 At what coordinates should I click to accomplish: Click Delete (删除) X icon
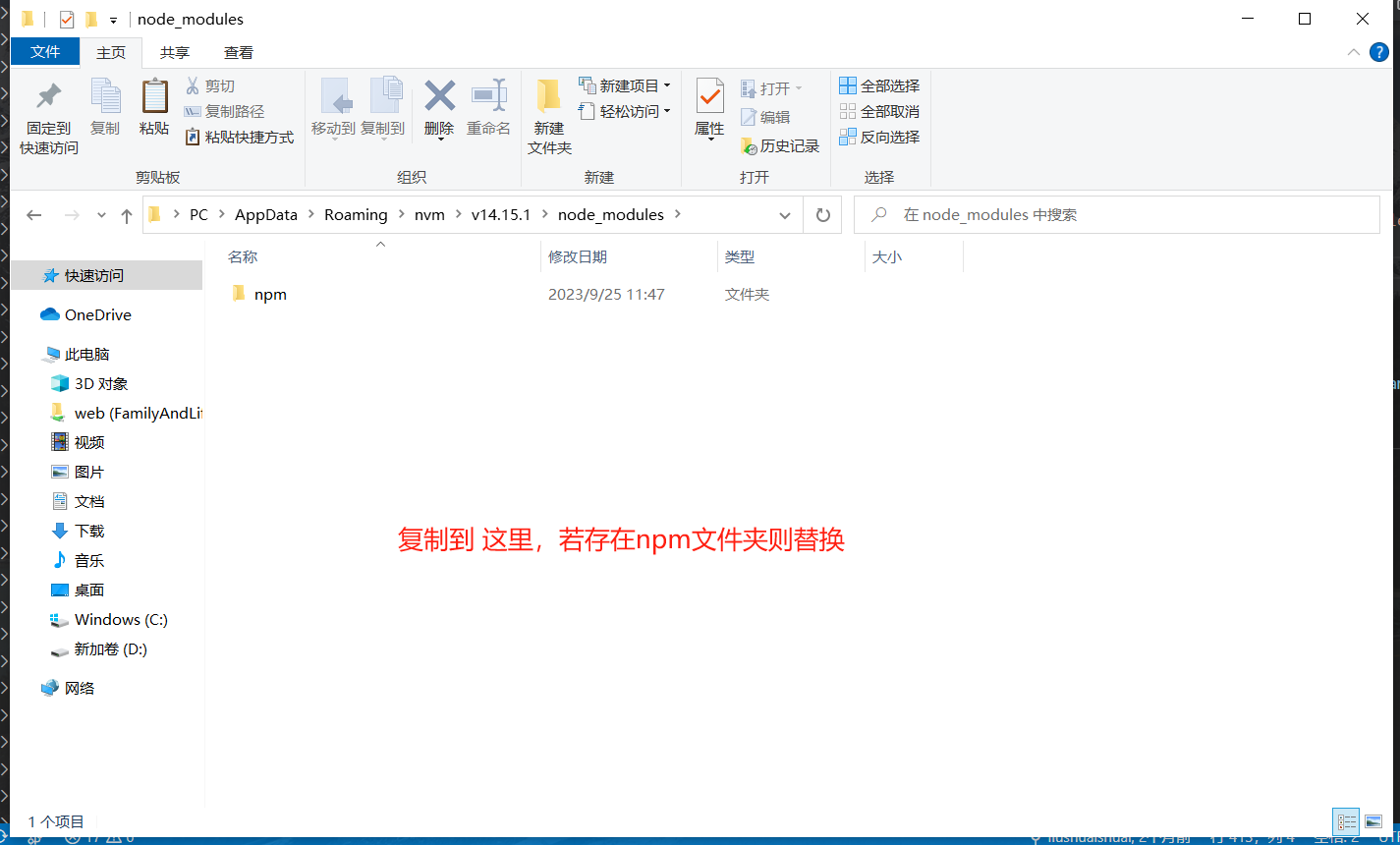[x=439, y=95]
